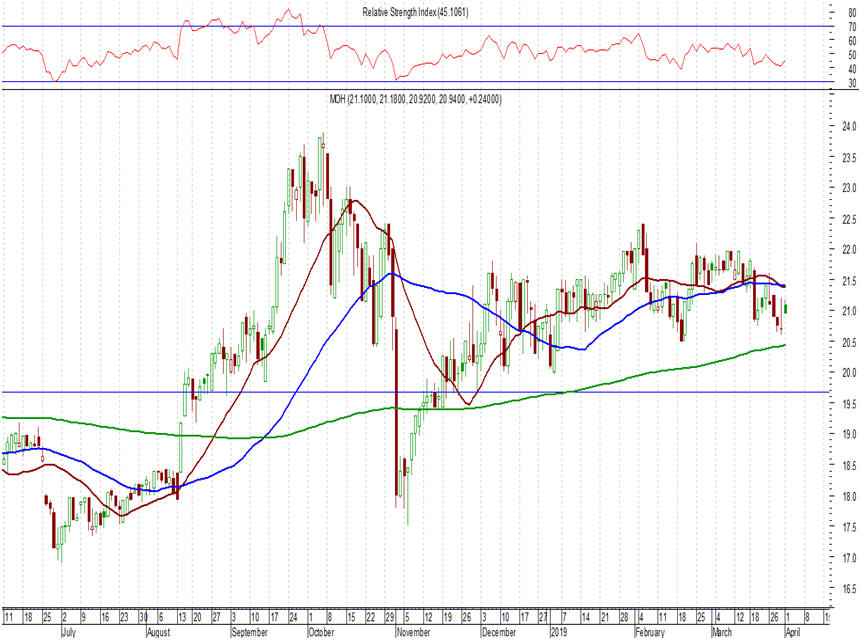
Task: Click the October month label
Action: click(323, 633)
